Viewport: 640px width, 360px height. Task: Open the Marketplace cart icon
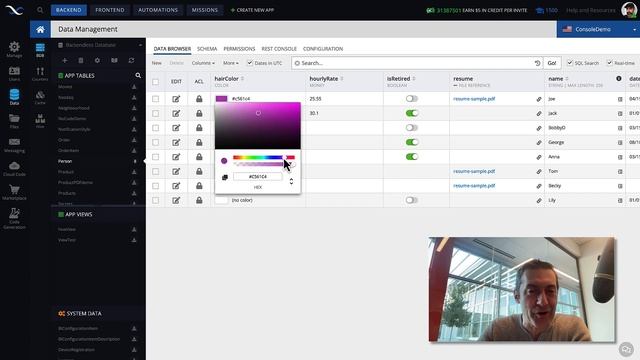(14, 192)
